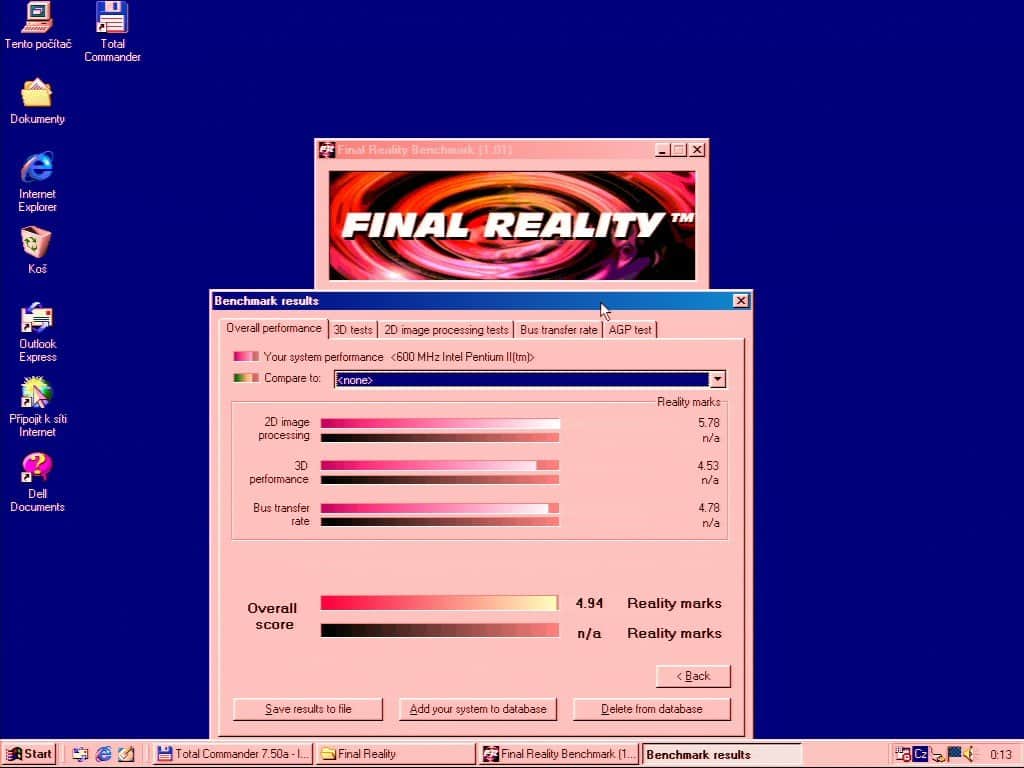Click Your system performance pink legend swatch
Screen dimensions: 1024x768
tap(246, 357)
